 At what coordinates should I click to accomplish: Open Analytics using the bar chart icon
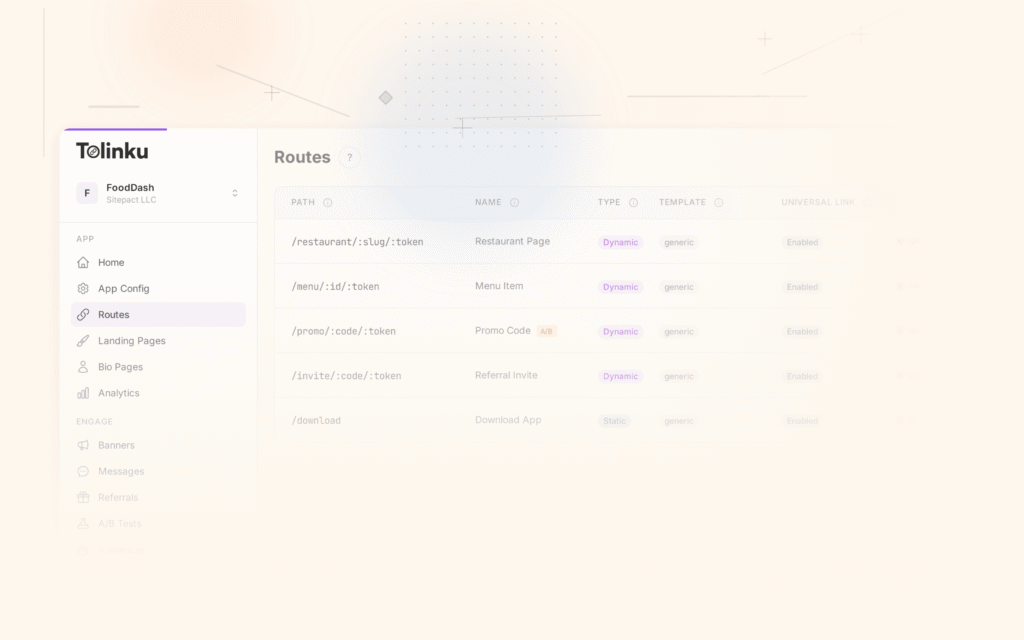click(84, 393)
